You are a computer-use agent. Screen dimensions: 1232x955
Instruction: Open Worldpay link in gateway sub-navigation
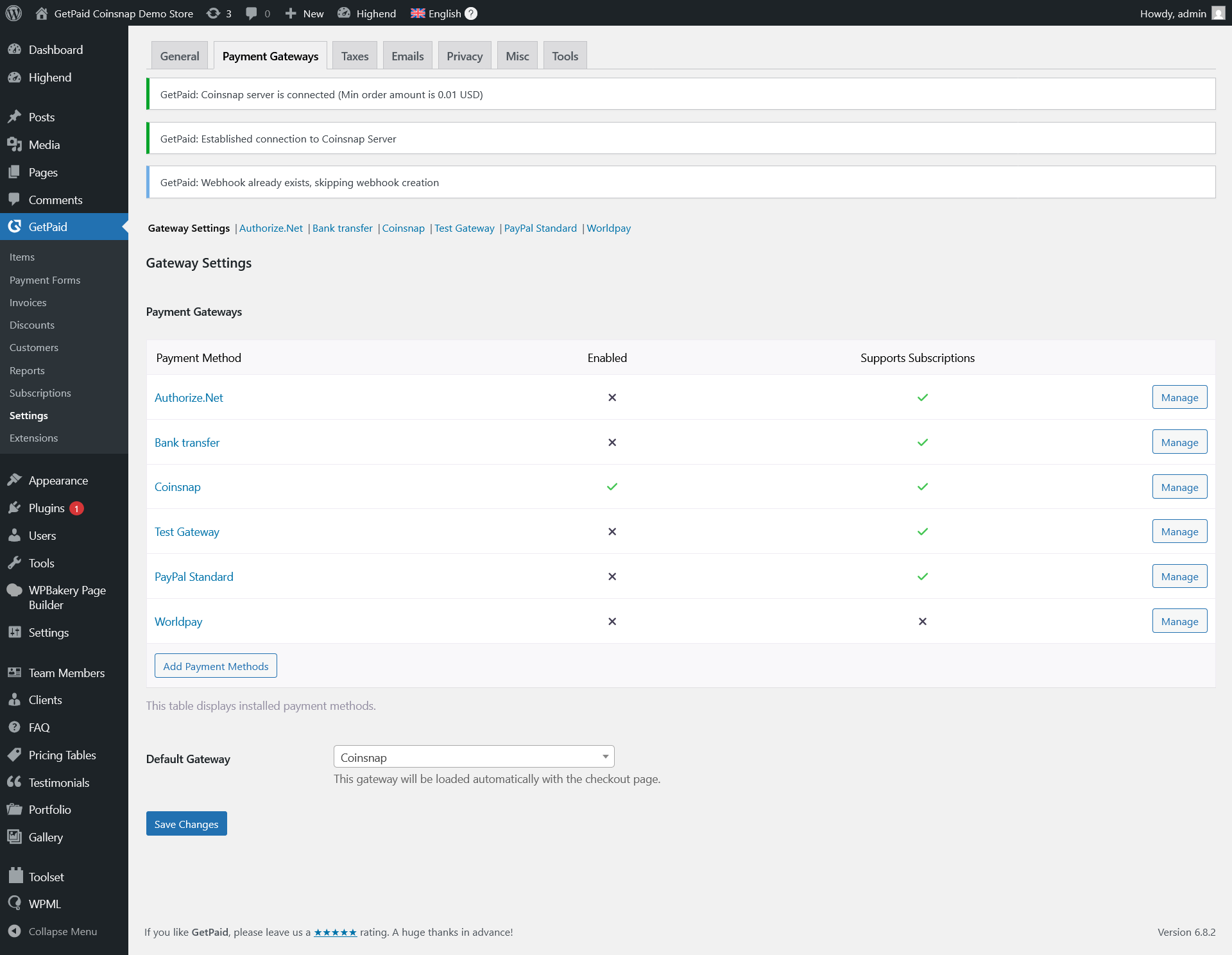tap(608, 228)
